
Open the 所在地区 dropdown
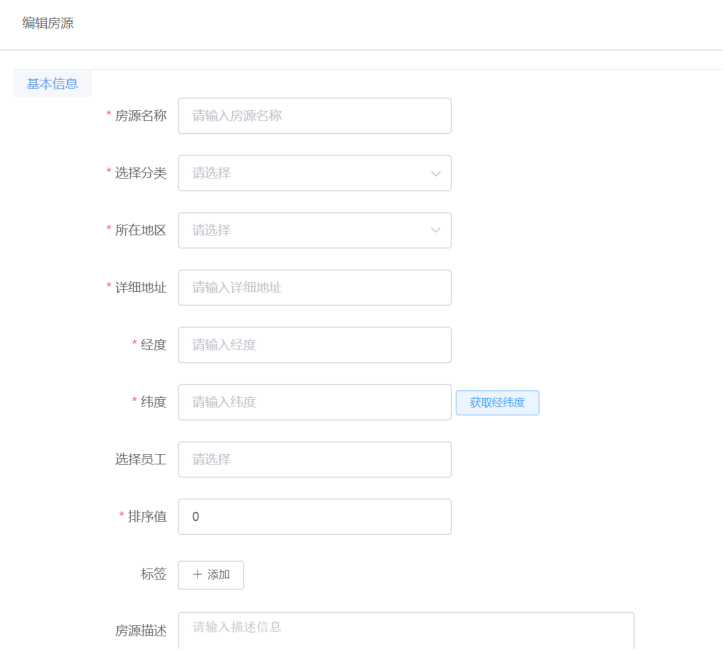[x=314, y=230]
